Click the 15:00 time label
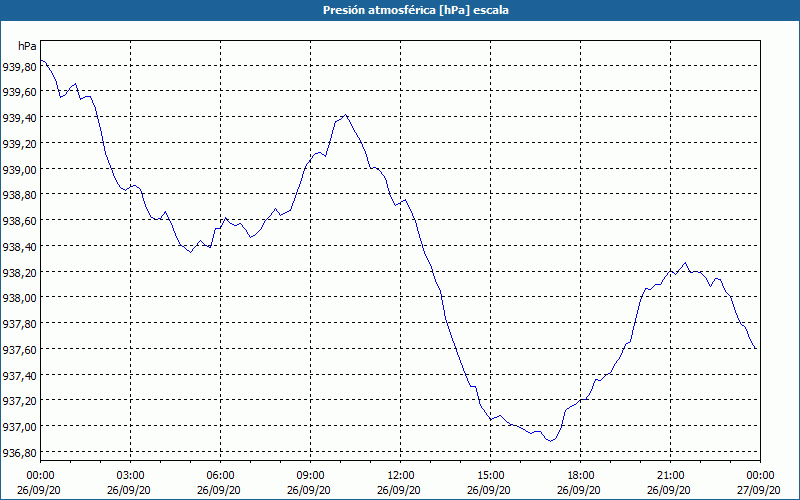800x500 pixels. [491, 476]
